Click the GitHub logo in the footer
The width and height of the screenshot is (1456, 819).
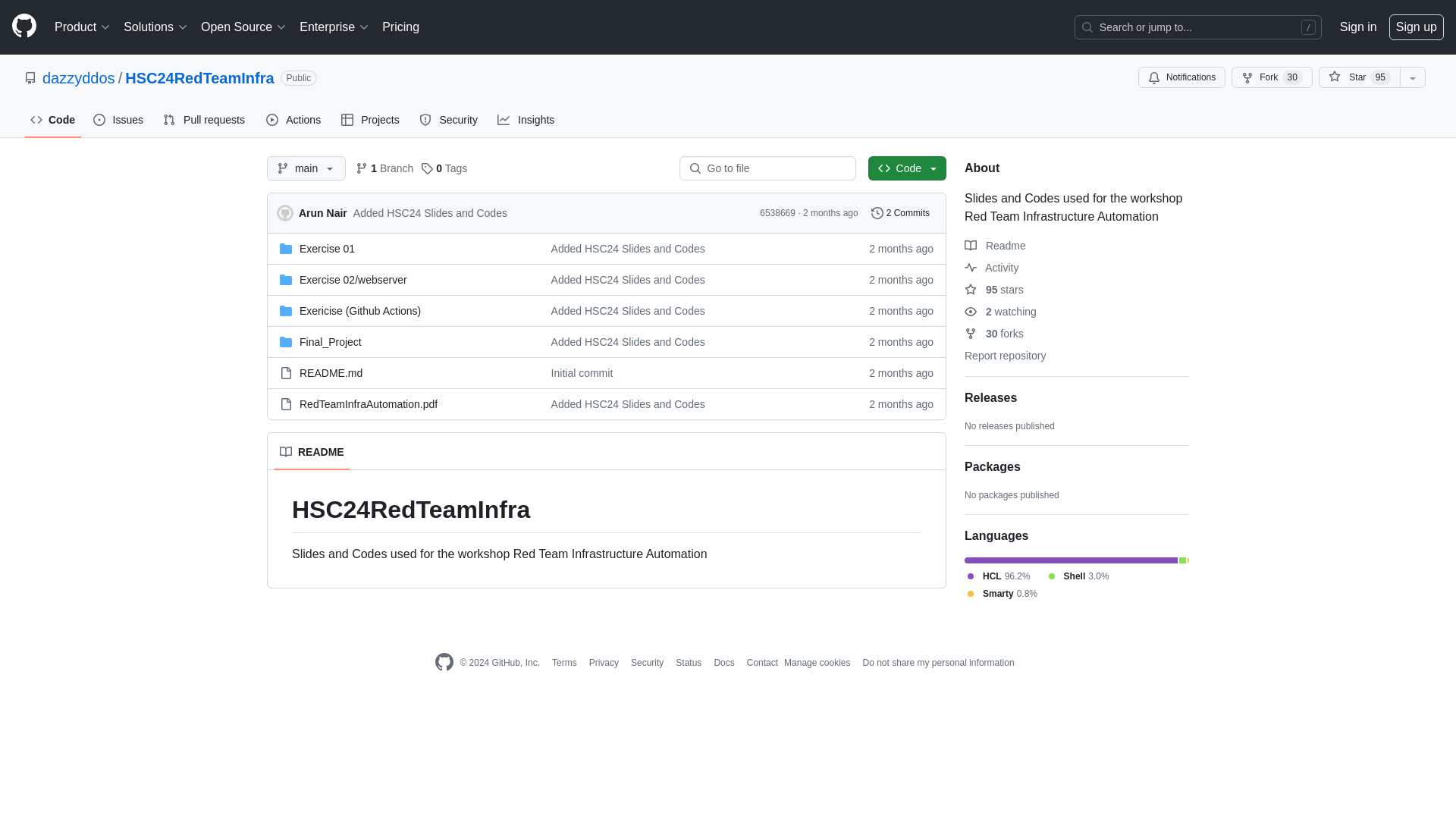[444, 662]
